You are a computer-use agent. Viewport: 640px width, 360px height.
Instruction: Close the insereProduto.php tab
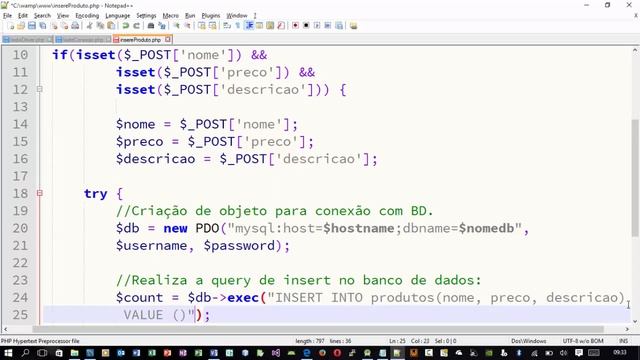pos(168,39)
